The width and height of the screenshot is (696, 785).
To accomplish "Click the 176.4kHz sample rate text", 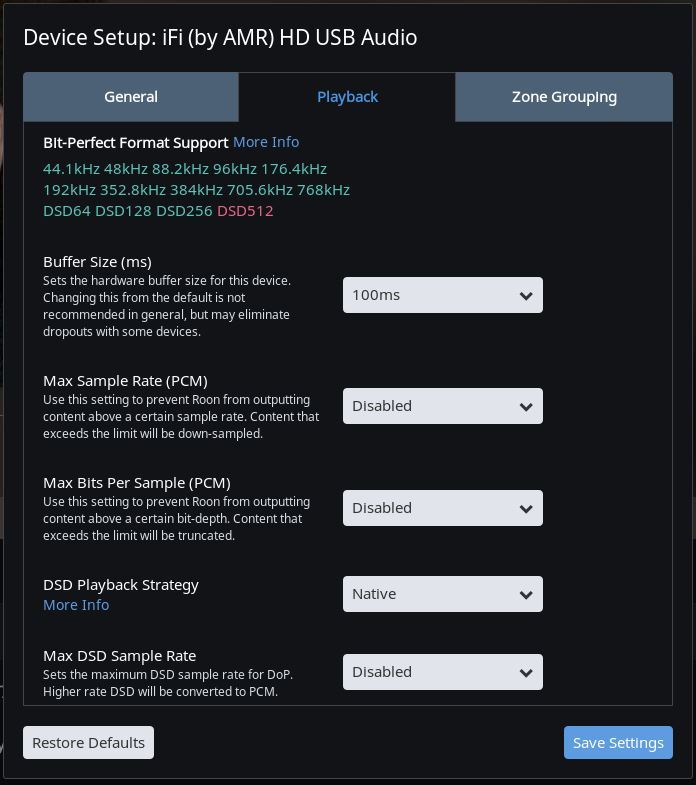I will (294, 169).
